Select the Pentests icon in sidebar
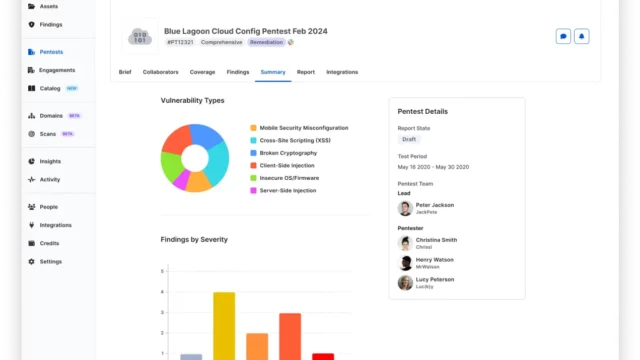 pyautogui.click(x=31, y=52)
